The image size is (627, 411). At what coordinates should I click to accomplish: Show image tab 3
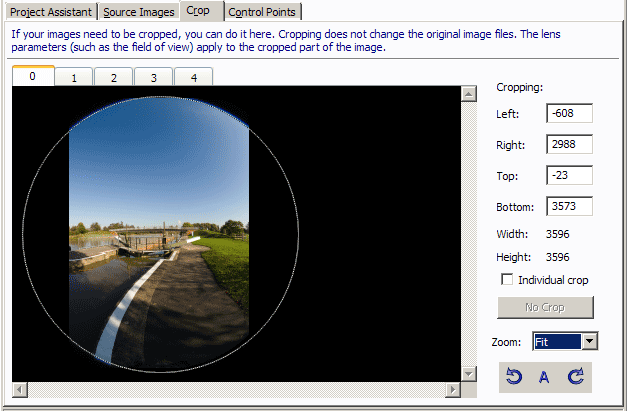tap(153, 77)
